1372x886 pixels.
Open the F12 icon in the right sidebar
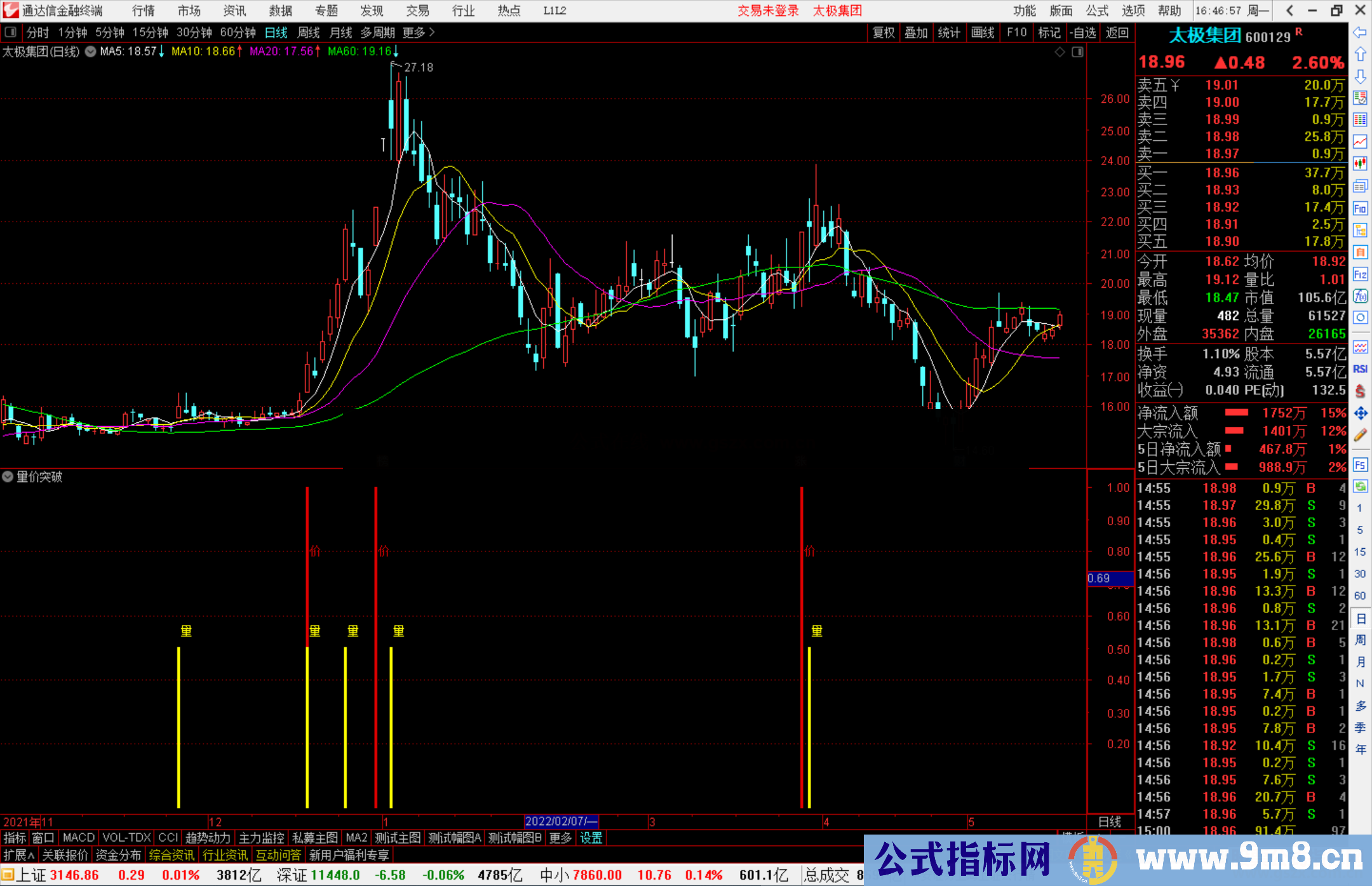(1359, 274)
